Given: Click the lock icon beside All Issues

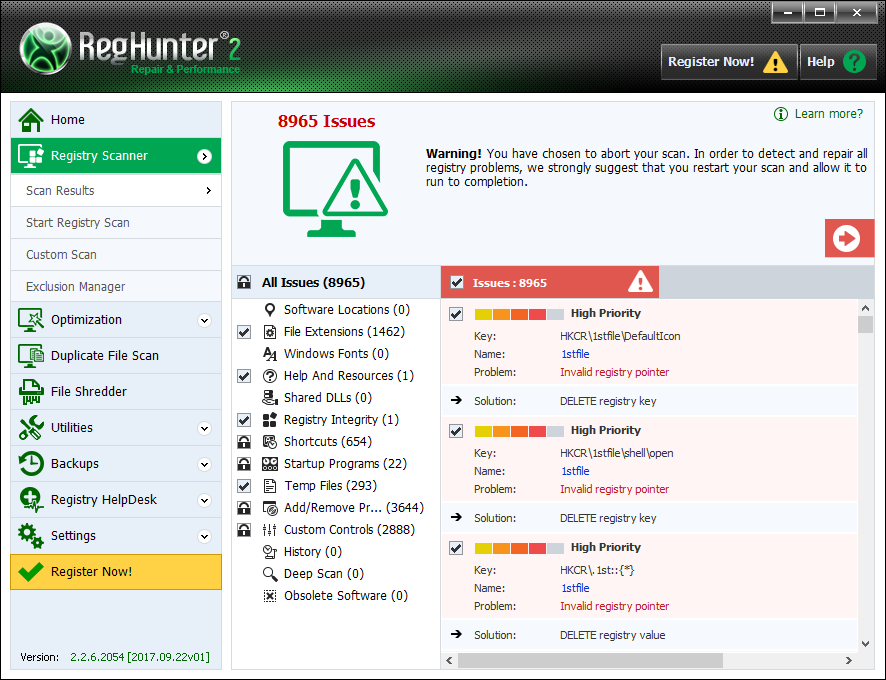Looking at the screenshot, I should click(x=244, y=282).
